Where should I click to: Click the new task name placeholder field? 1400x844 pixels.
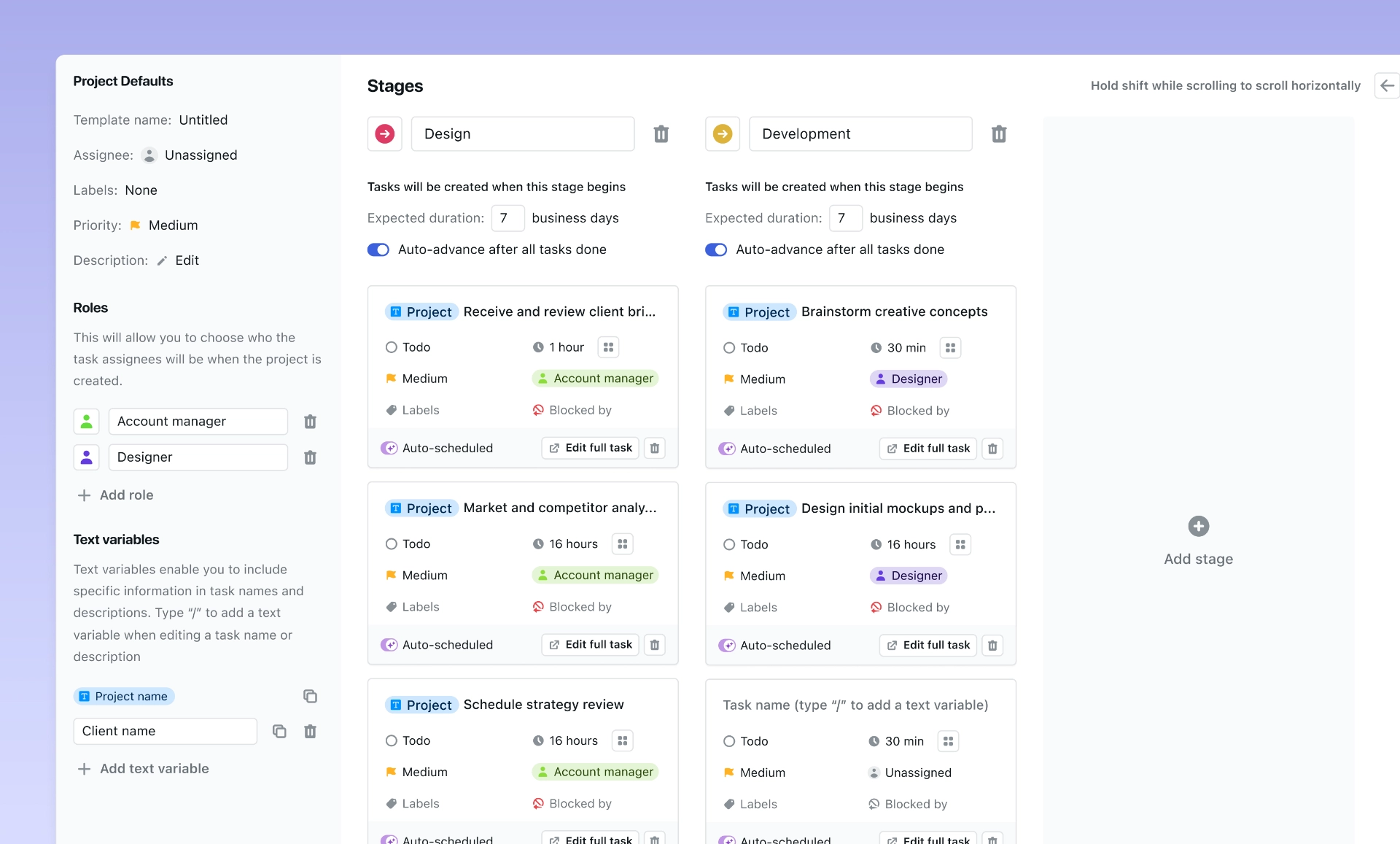pos(855,705)
